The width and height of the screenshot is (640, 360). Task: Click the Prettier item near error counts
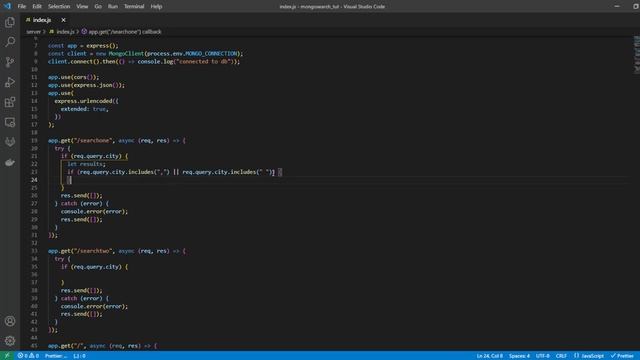(x=56, y=356)
